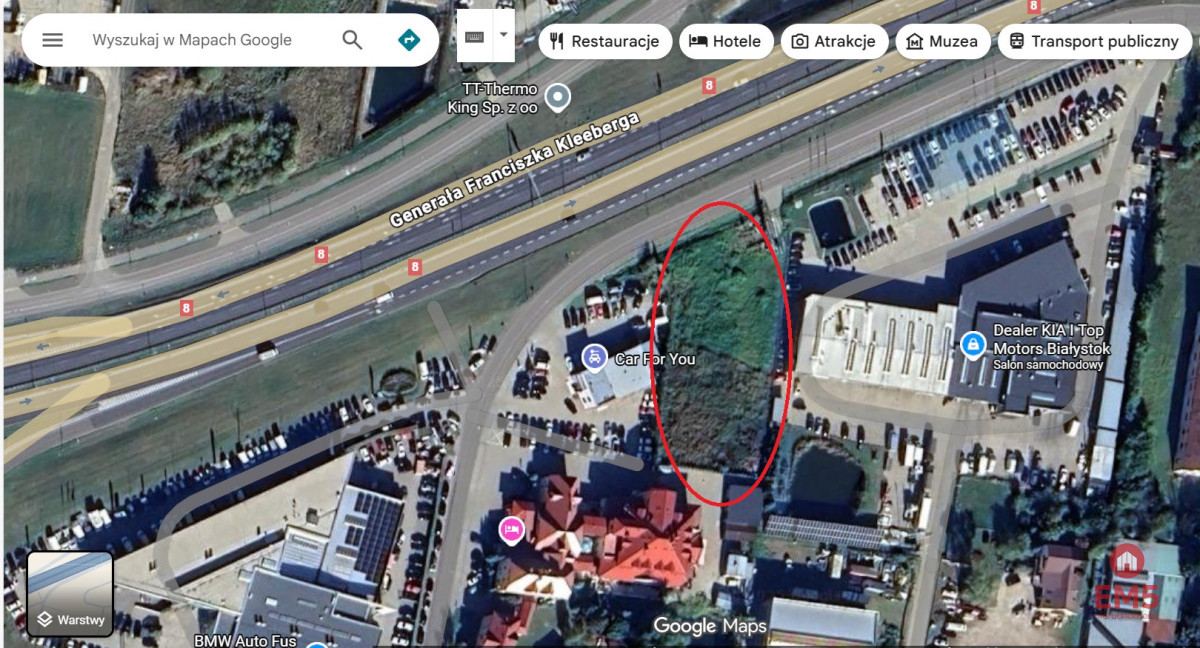Click the route 8 shield near Thermo King
Viewport: 1200px width, 648px height.
click(x=709, y=86)
